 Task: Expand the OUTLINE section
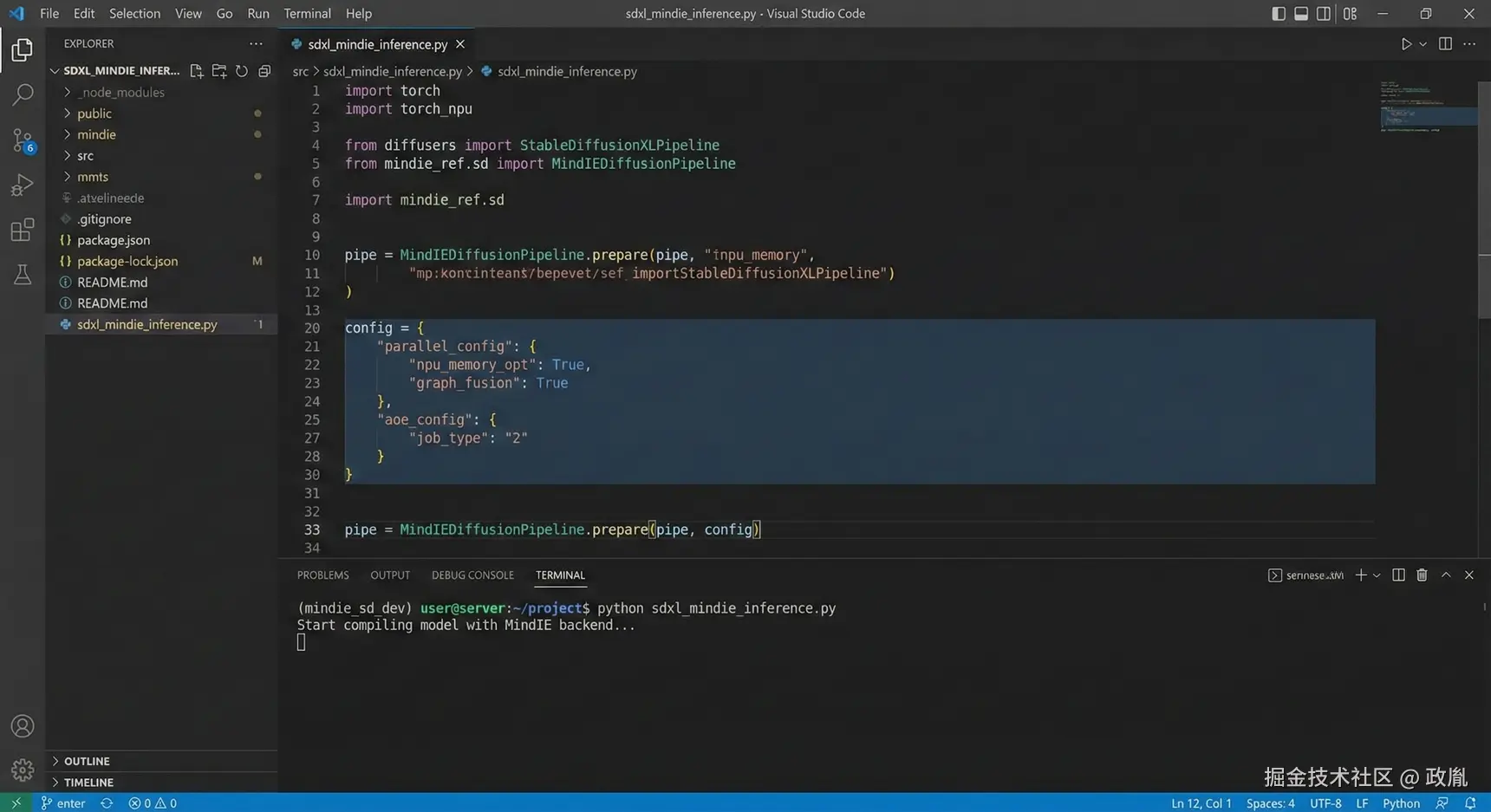coord(87,761)
